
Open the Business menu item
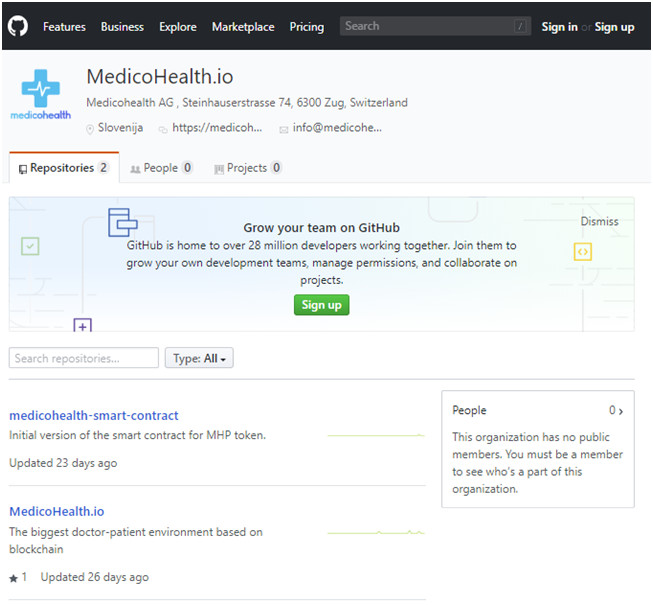tap(122, 27)
